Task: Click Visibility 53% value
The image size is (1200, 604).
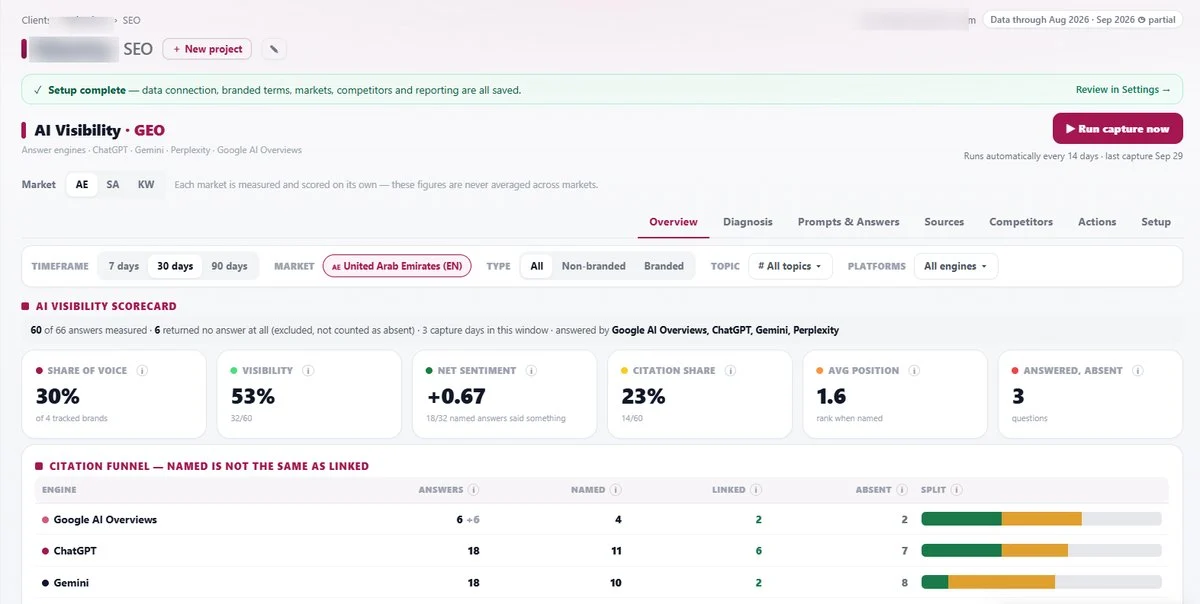Action: point(252,396)
